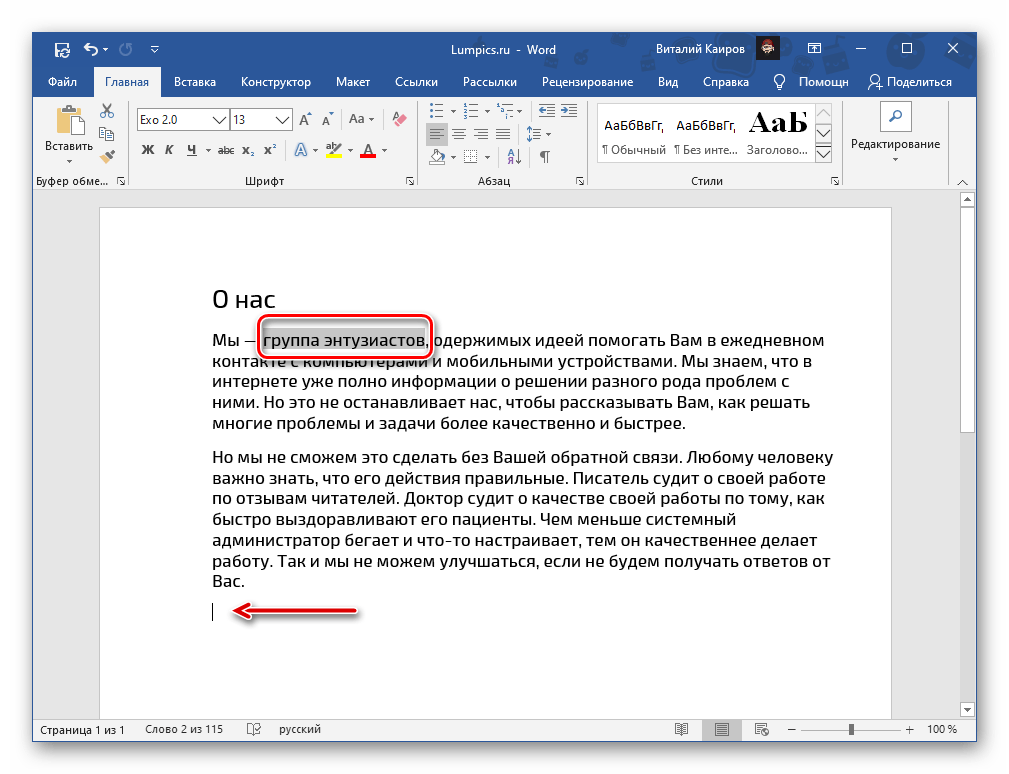Apply the Заголовок heading style
This screenshot has height=774, width=1009.
pos(777,136)
